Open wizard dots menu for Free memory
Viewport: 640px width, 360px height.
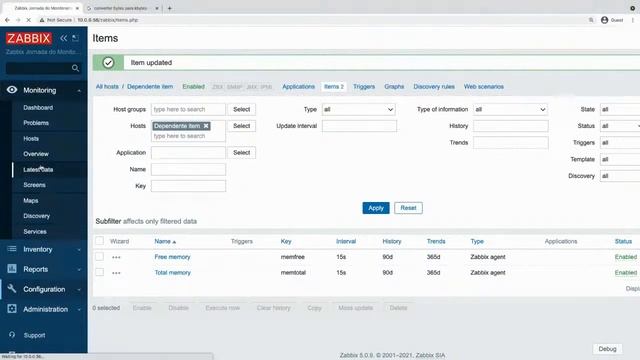[116, 257]
